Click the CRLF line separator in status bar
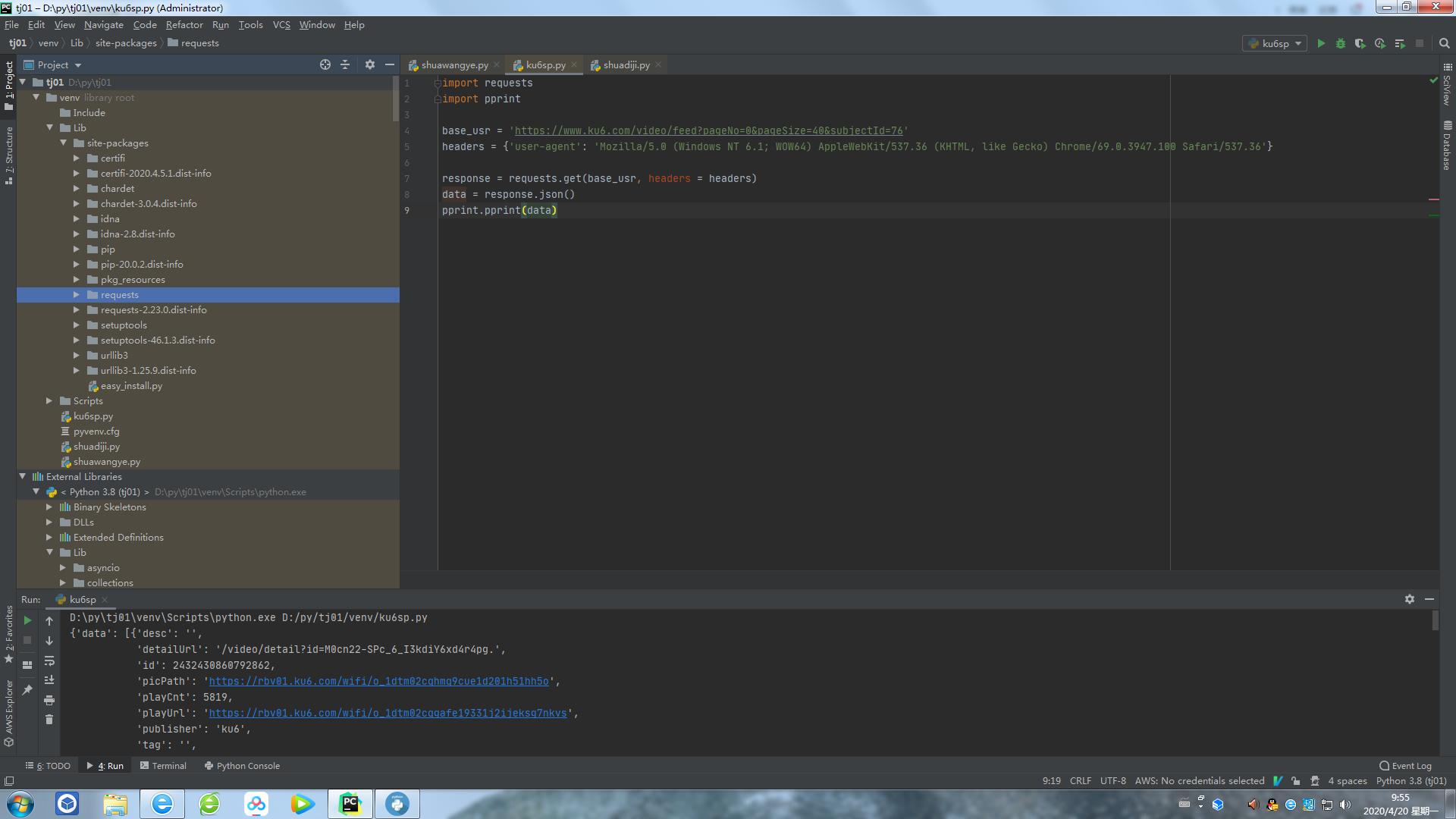The height and width of the screenshot is (819, 1456). [1081, 781]
